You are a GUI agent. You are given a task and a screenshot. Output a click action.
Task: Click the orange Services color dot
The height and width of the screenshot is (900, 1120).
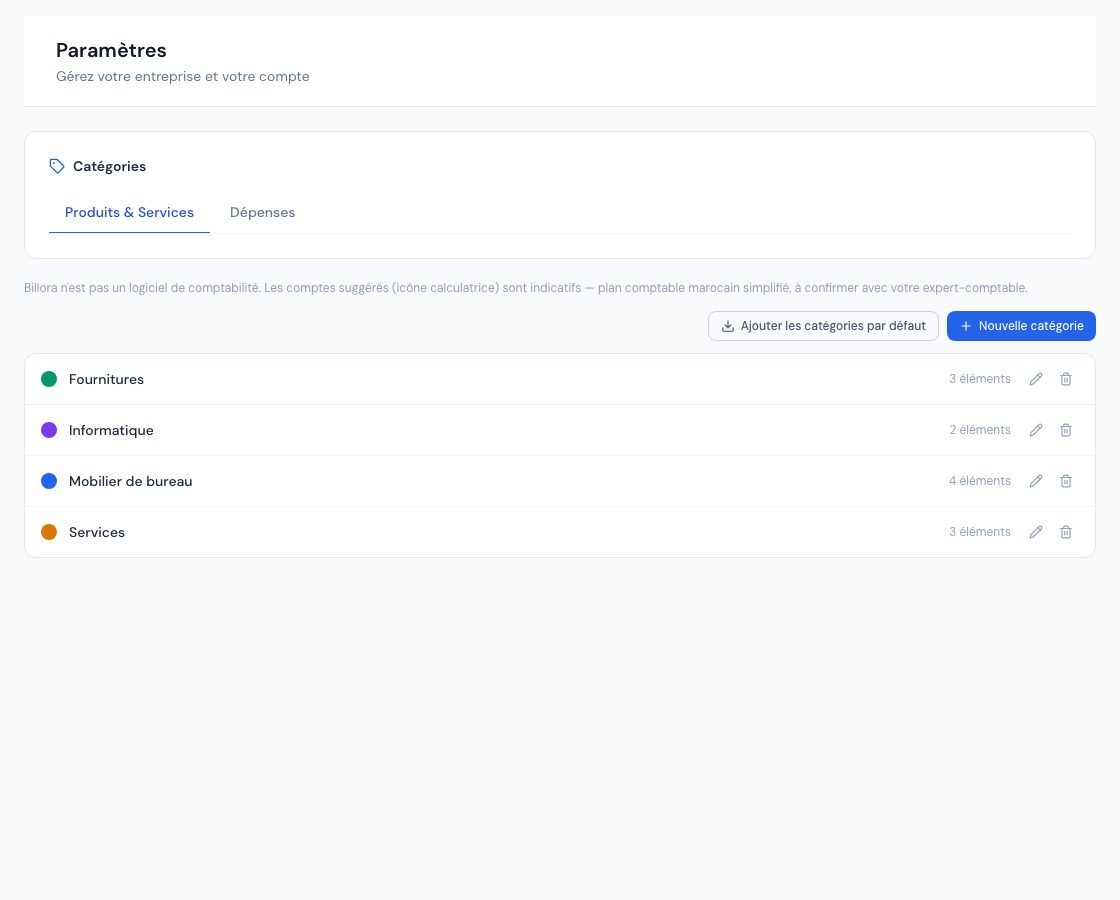pos(49,532)
